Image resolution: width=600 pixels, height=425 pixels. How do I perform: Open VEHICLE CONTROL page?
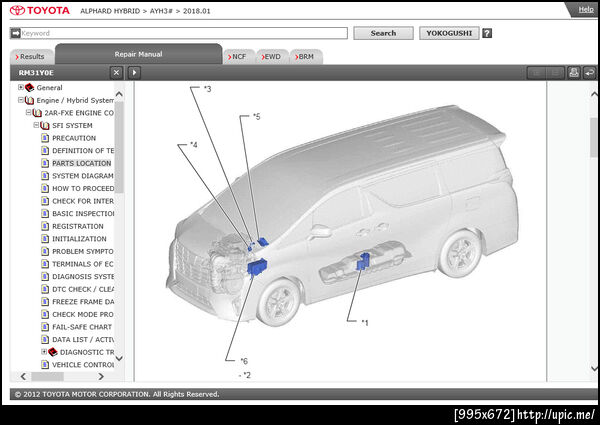[83, 365]
